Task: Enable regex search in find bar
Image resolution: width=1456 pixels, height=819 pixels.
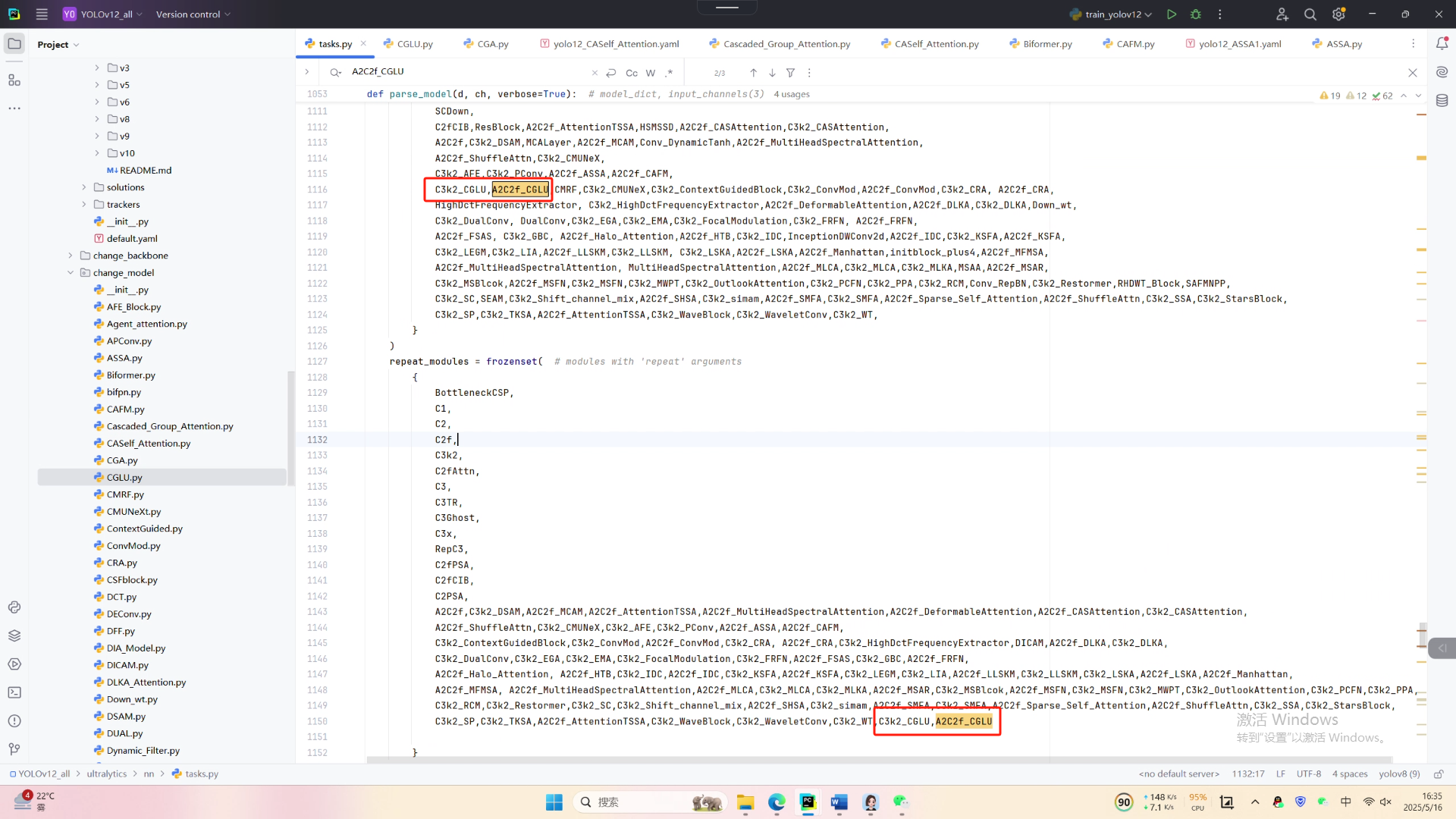Action: click(669, 73)
